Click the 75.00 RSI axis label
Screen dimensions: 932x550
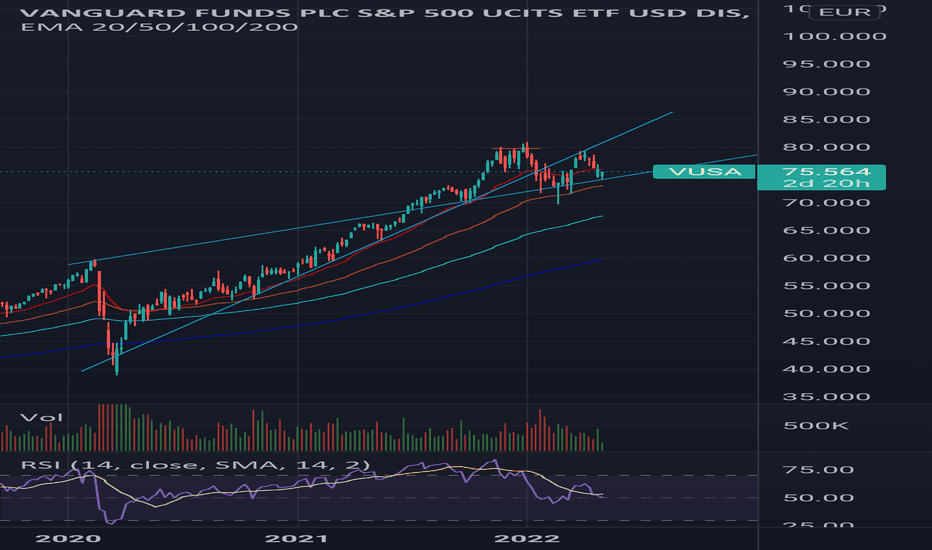(x=818, y=470)
